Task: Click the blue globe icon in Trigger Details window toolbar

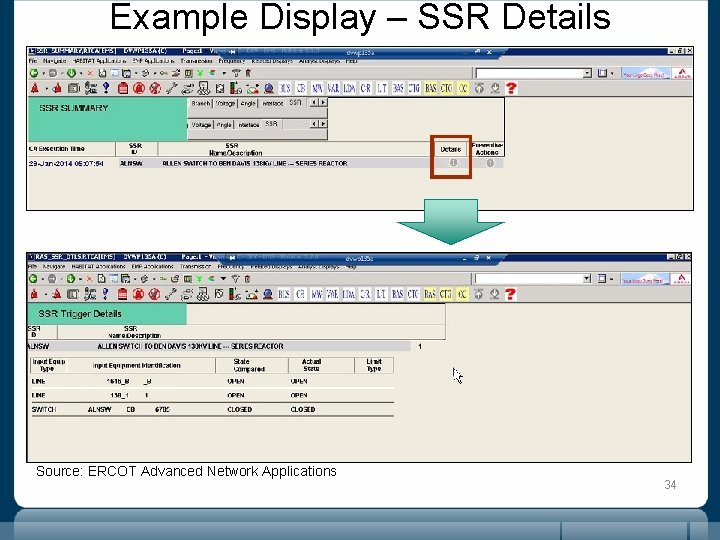Action: pyautogui.click(x=268, y=294)
